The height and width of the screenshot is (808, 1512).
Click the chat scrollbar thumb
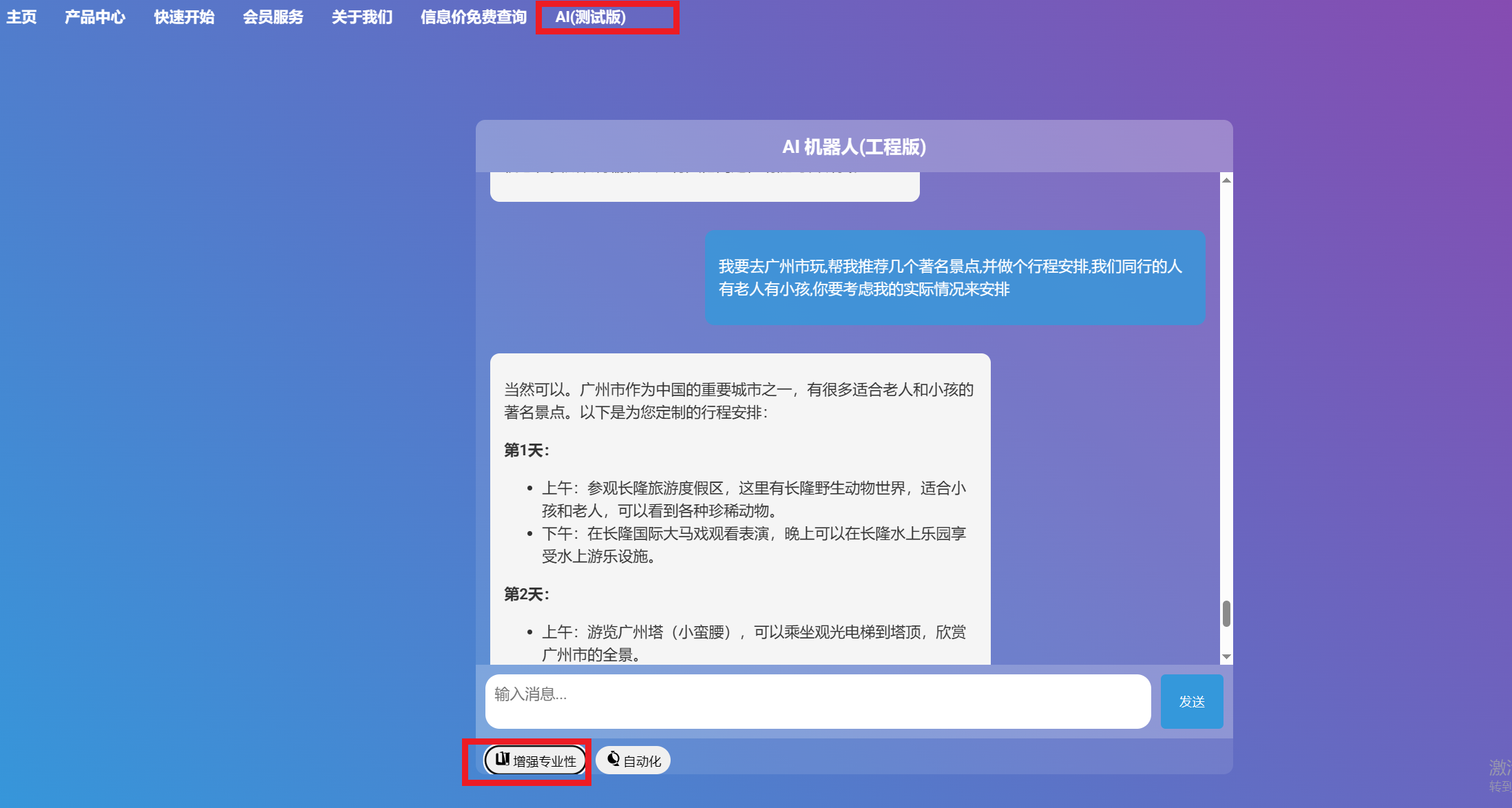pos(1226,614)
